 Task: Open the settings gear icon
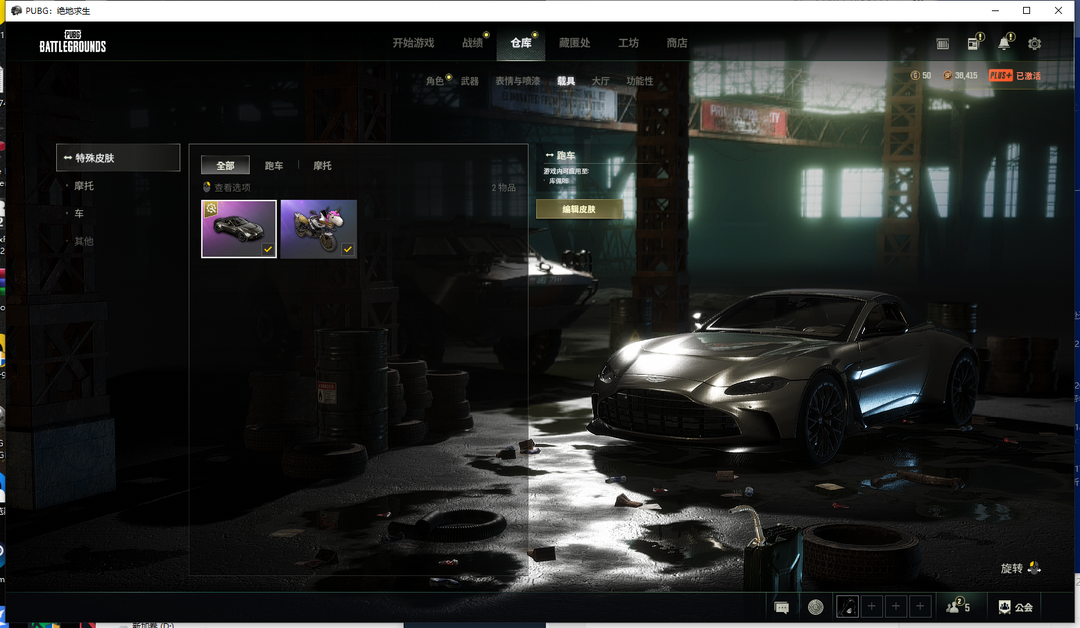[1034, 44]
